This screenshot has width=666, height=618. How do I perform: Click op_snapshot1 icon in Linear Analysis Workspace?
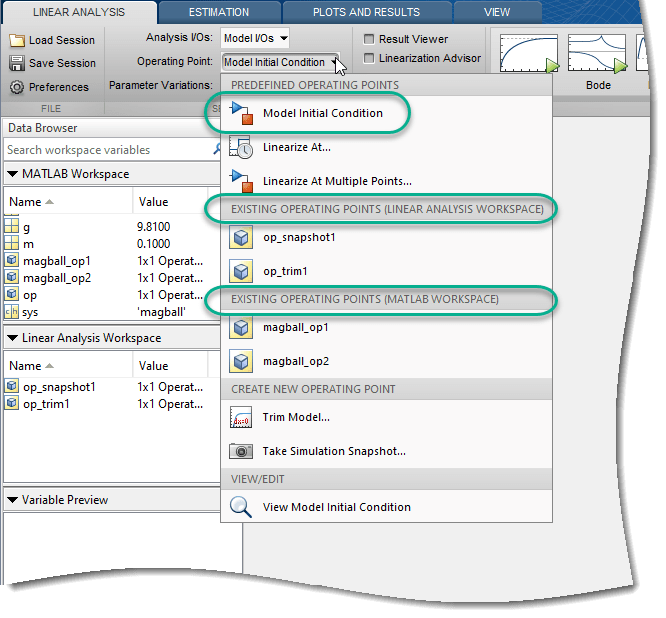[11, 386]
